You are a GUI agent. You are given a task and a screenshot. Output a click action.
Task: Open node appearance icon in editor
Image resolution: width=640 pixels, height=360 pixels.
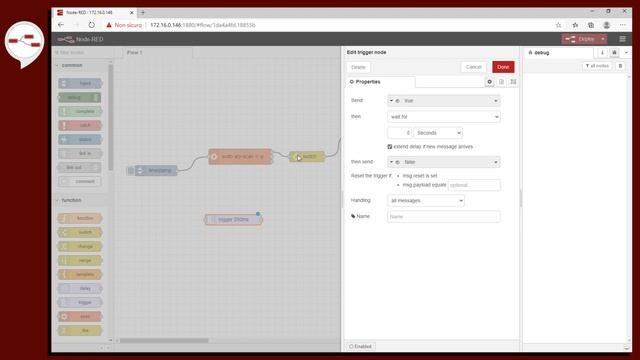513,82
